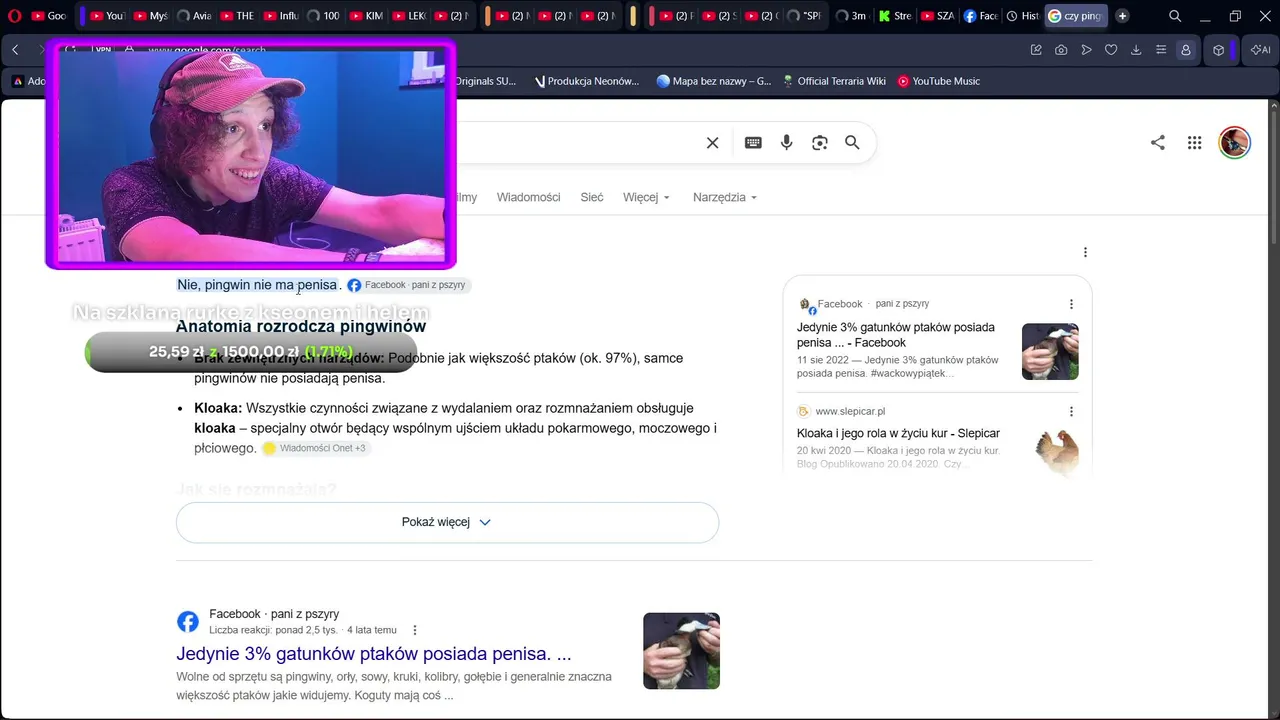The image size is (1280, 720).
Task: Switch to the History browser tab
Action: point(1023,16)
